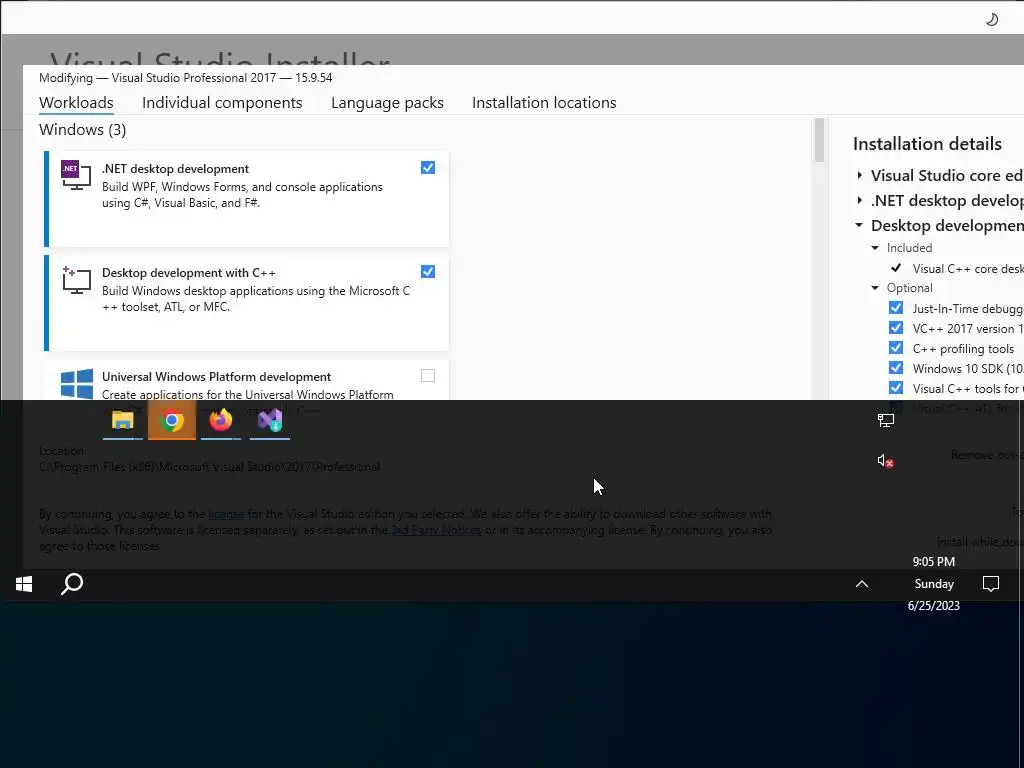Expand .NET desktop development details arrow

(x=859, y=200)
